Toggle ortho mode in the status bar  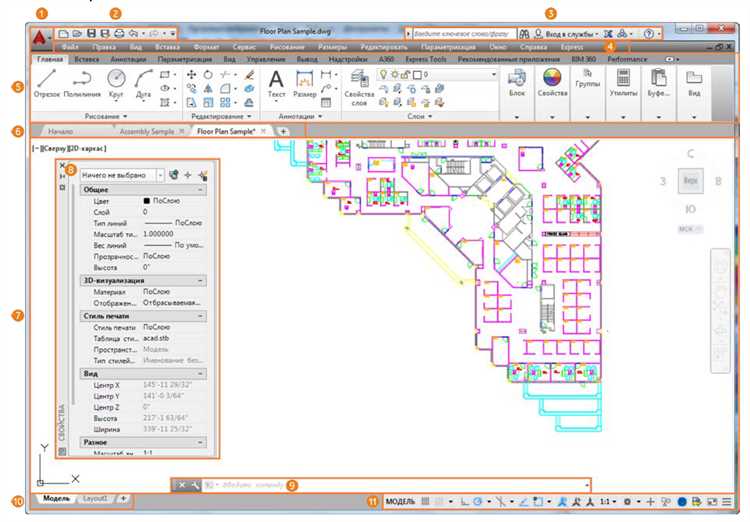point(464,501)
